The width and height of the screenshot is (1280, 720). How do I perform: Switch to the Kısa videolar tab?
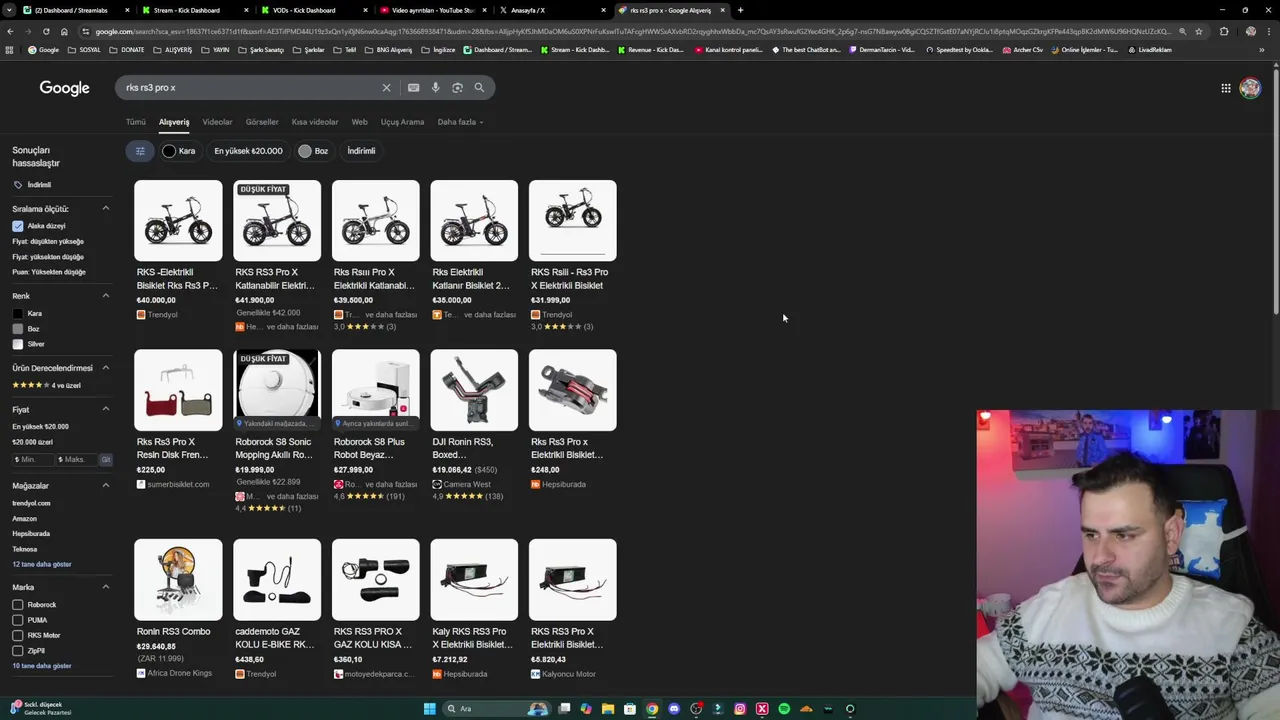[x=315, y=122]
